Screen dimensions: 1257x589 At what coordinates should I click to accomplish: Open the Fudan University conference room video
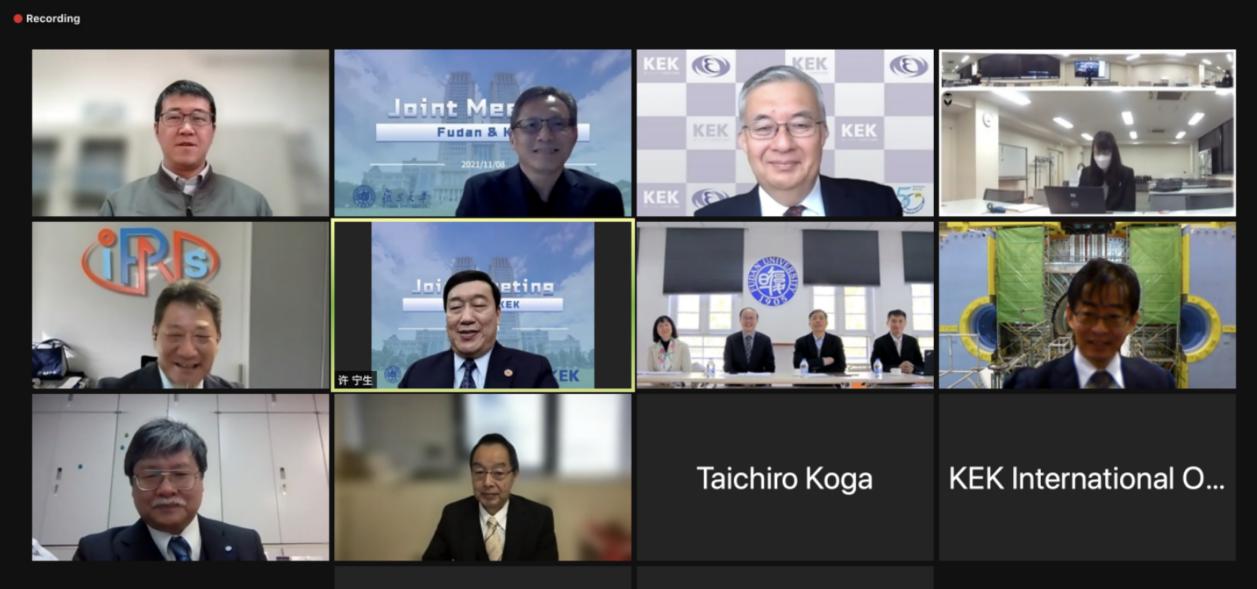785,305
